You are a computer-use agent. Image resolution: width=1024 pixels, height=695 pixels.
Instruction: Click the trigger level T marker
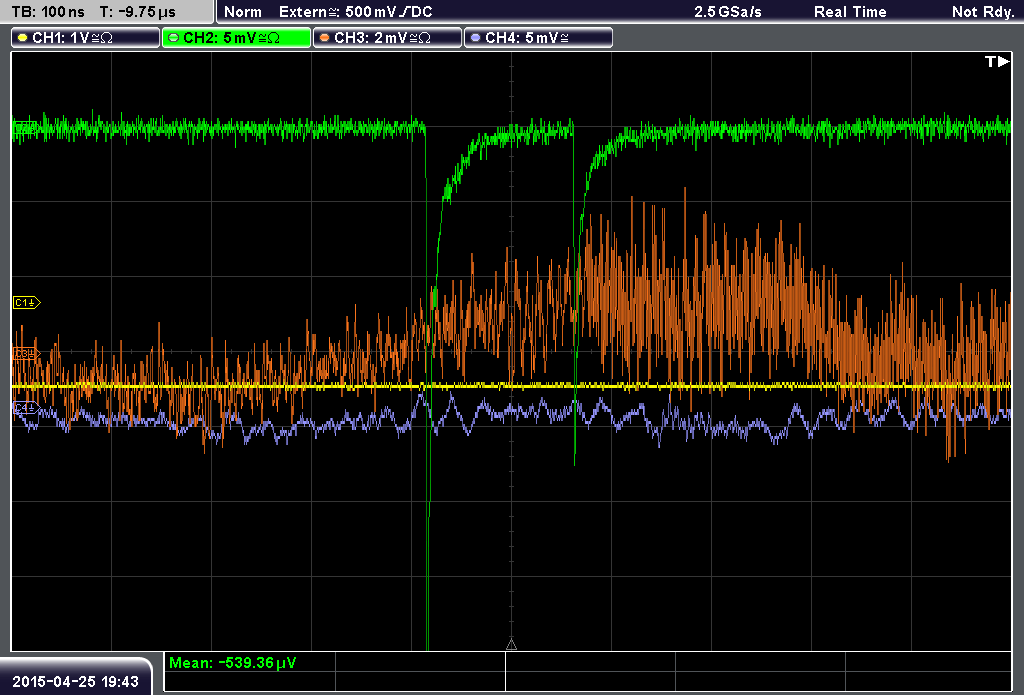point(997,61)
